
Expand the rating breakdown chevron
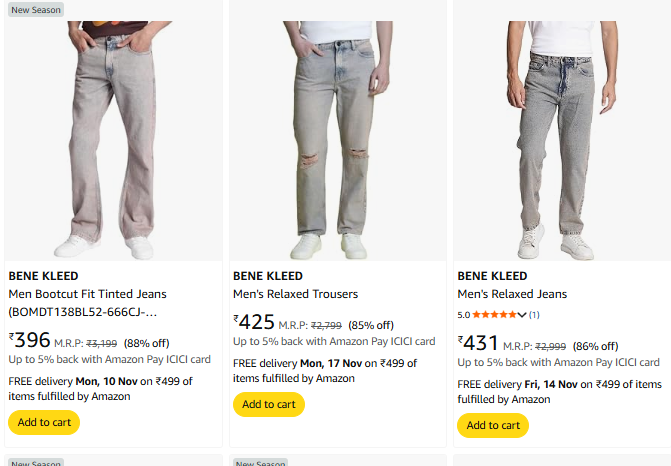pyautogui.click(x=522, y=314)
